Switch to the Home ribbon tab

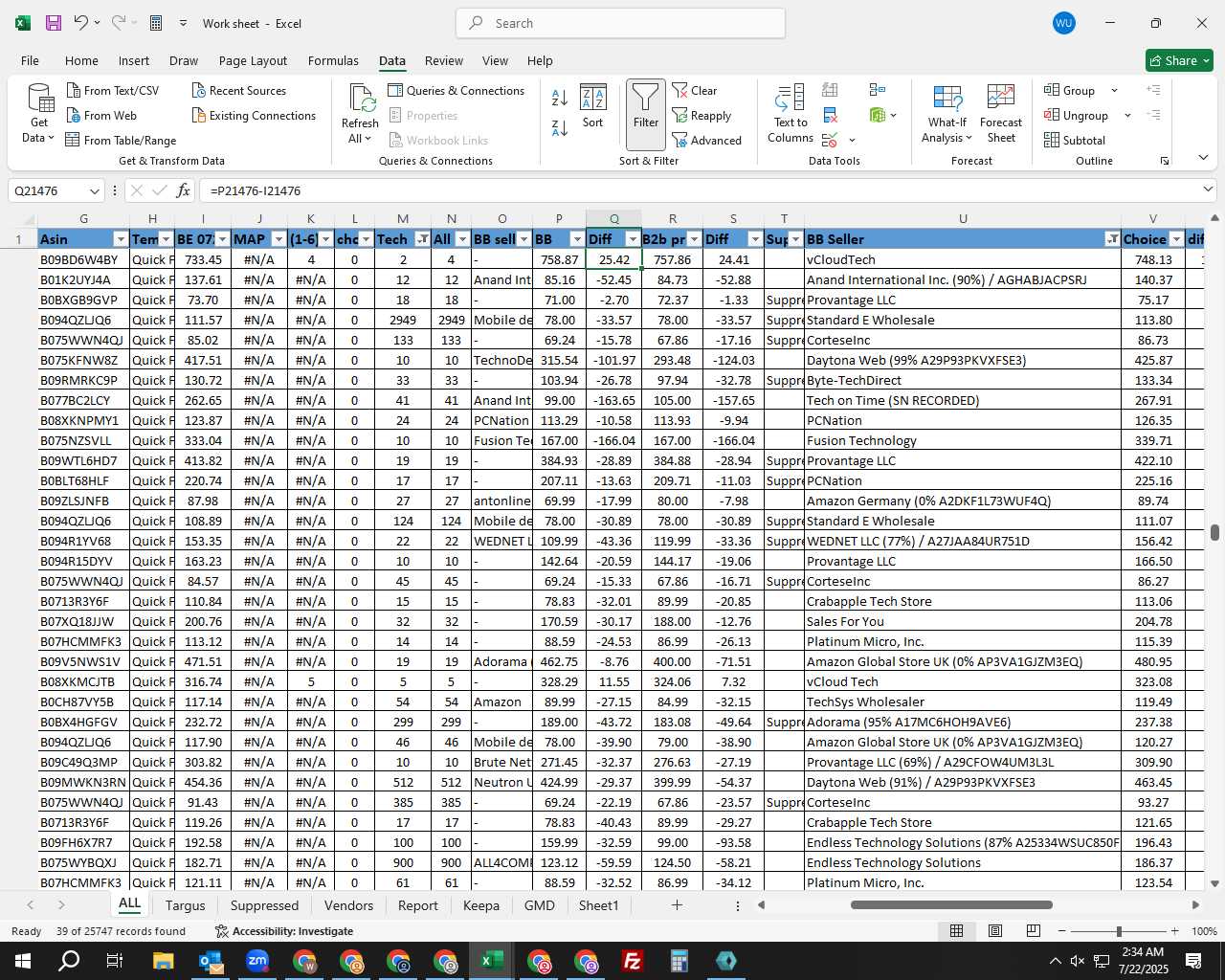pos(81,60)
